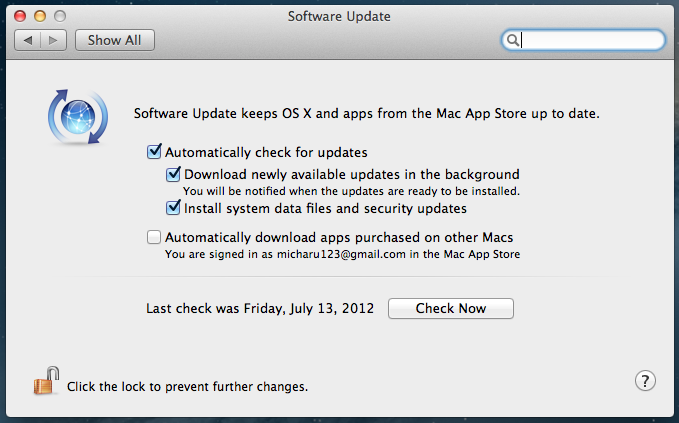Click the Software Update window title
679x423 pixels.
(x=339, y=16)
